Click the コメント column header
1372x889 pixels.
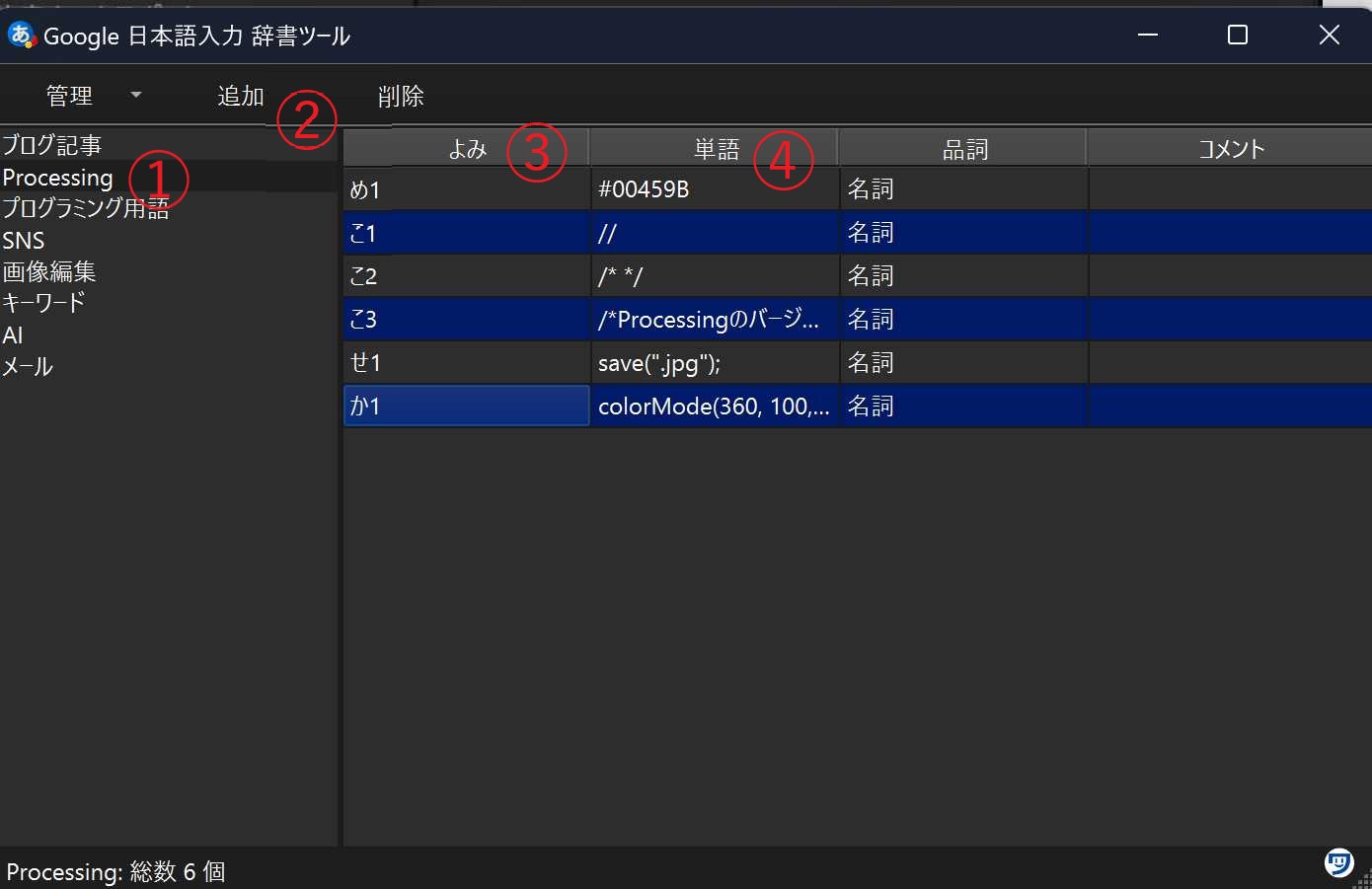(1229, 148)
